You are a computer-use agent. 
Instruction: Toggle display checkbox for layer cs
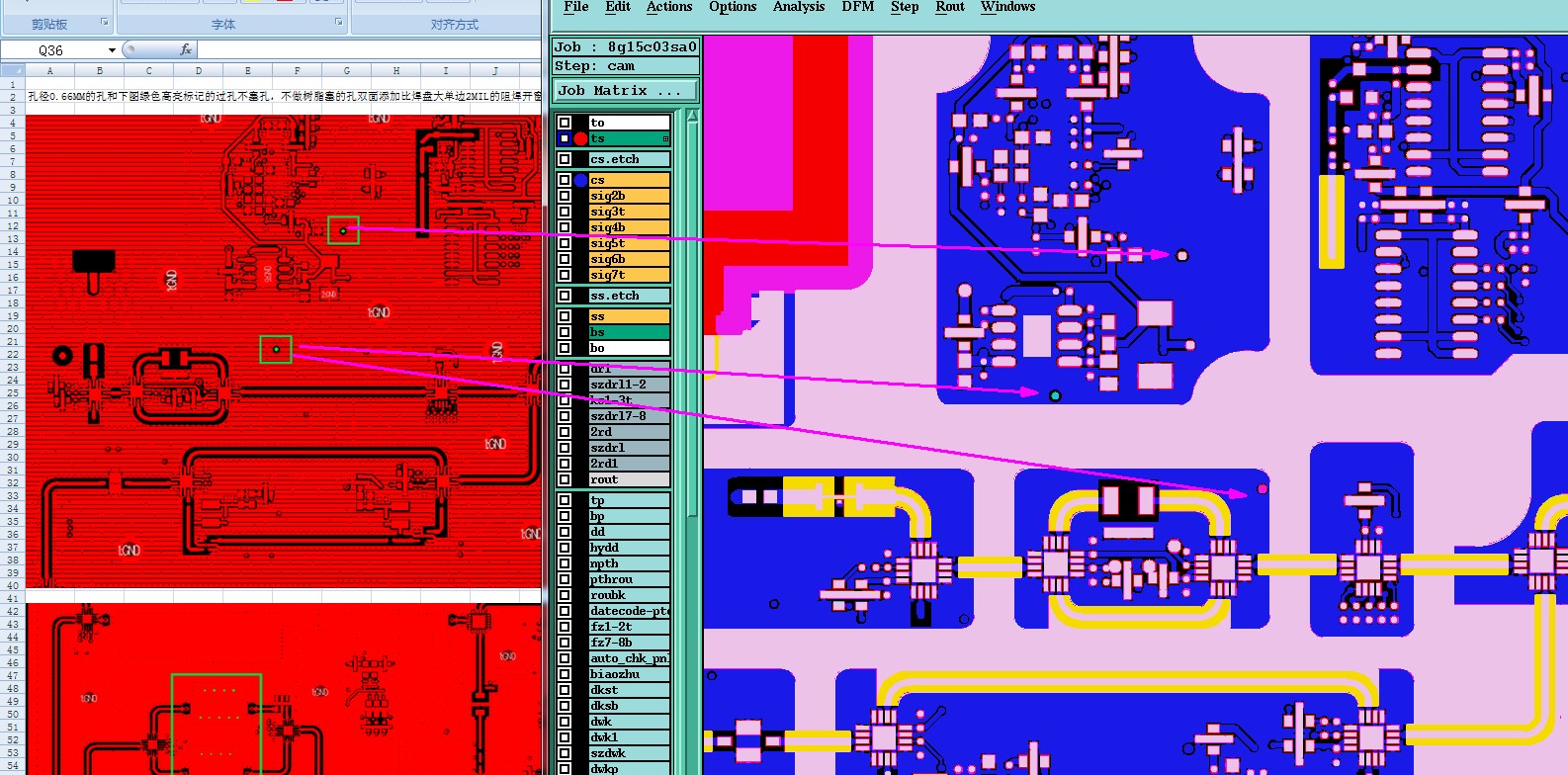[x=565, y=180]
